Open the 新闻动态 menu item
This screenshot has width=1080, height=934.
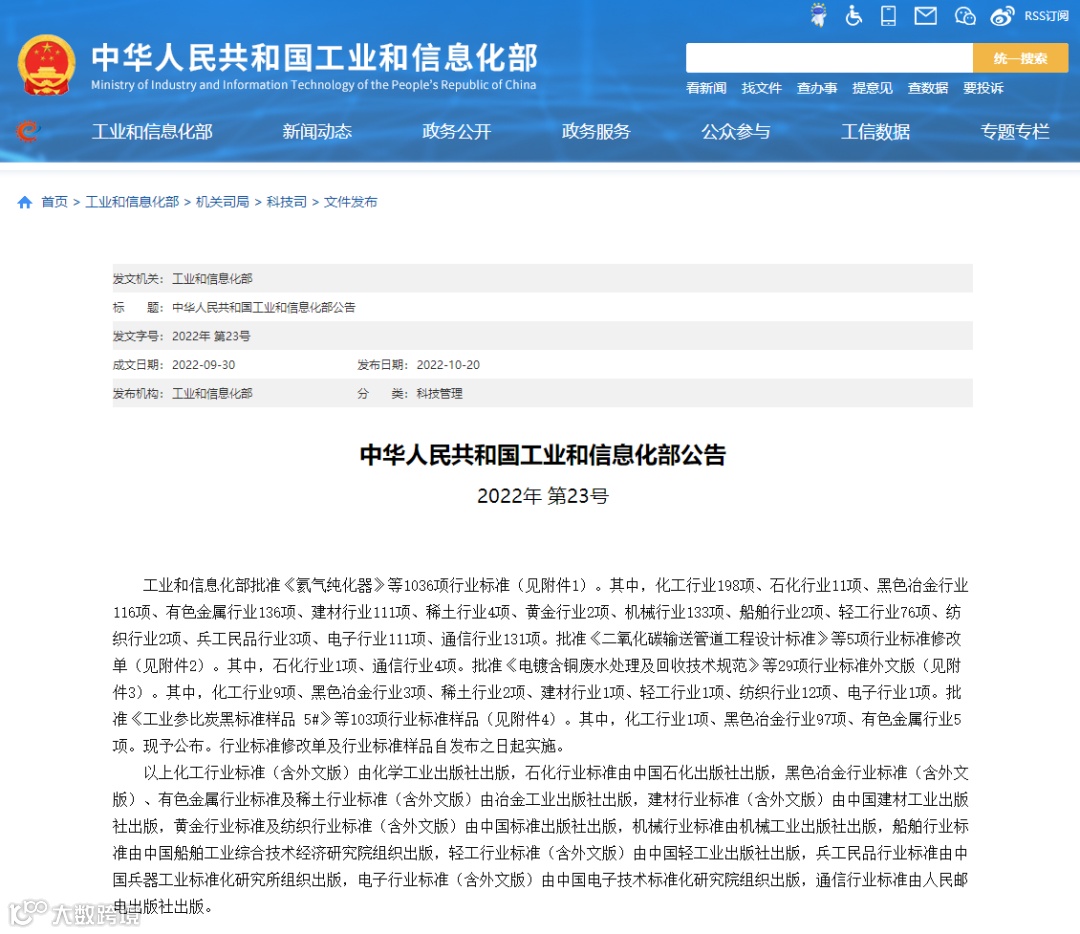(x=317, y=131)
